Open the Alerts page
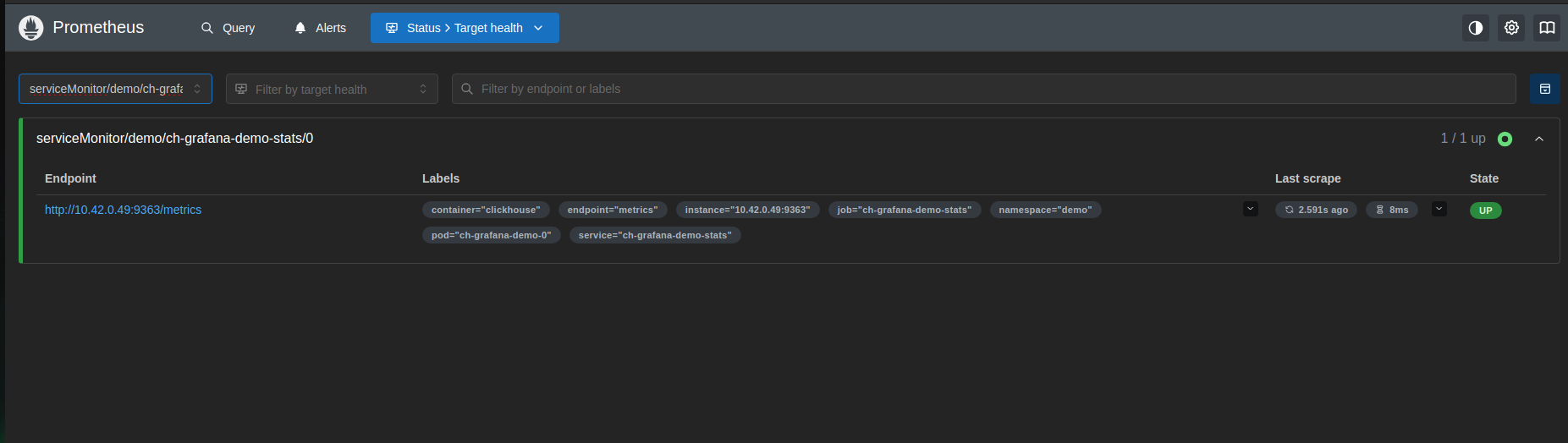The image size is (1568, 443). tap(320, 28)
